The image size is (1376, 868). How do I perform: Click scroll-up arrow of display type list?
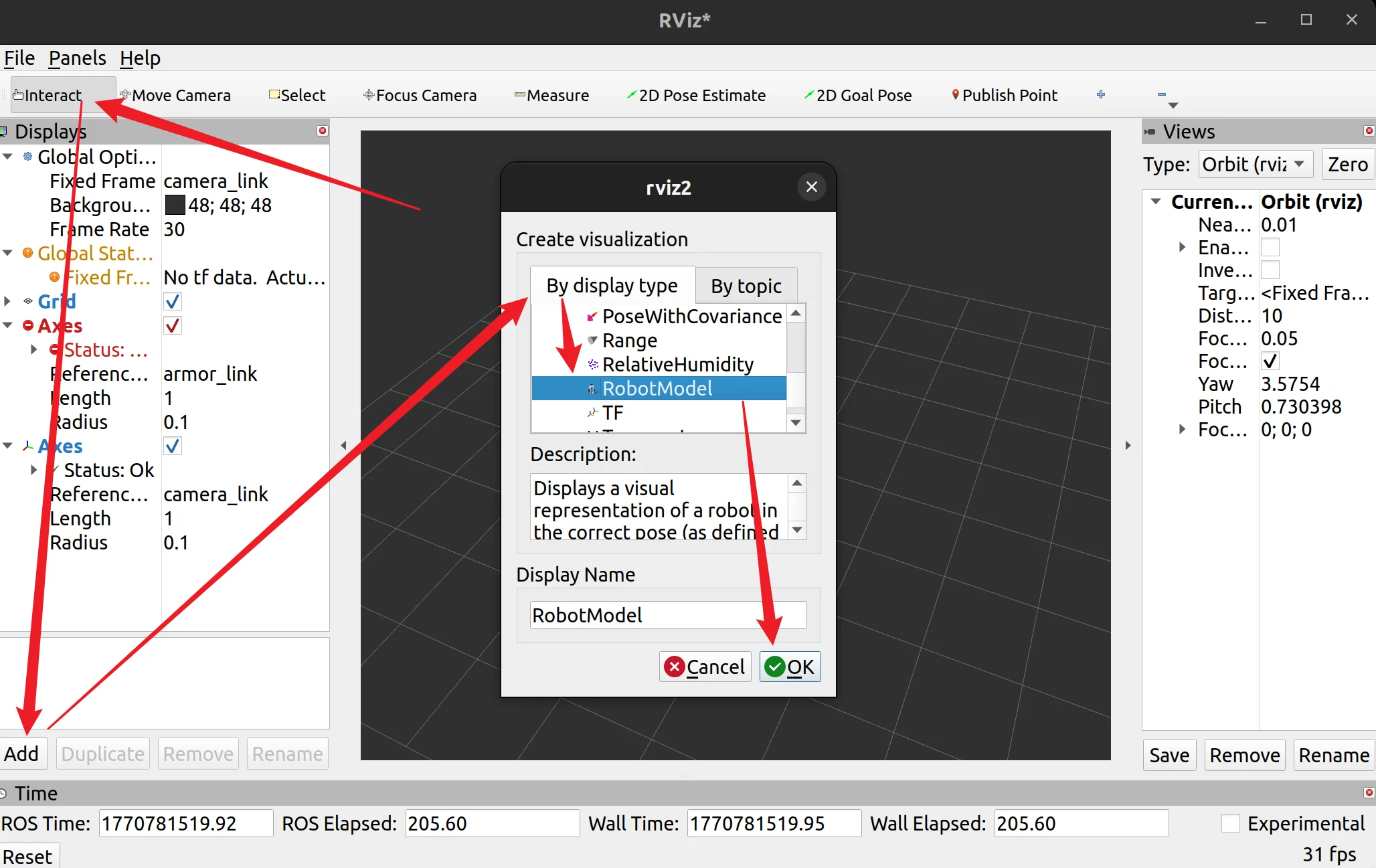pos(796,313)
